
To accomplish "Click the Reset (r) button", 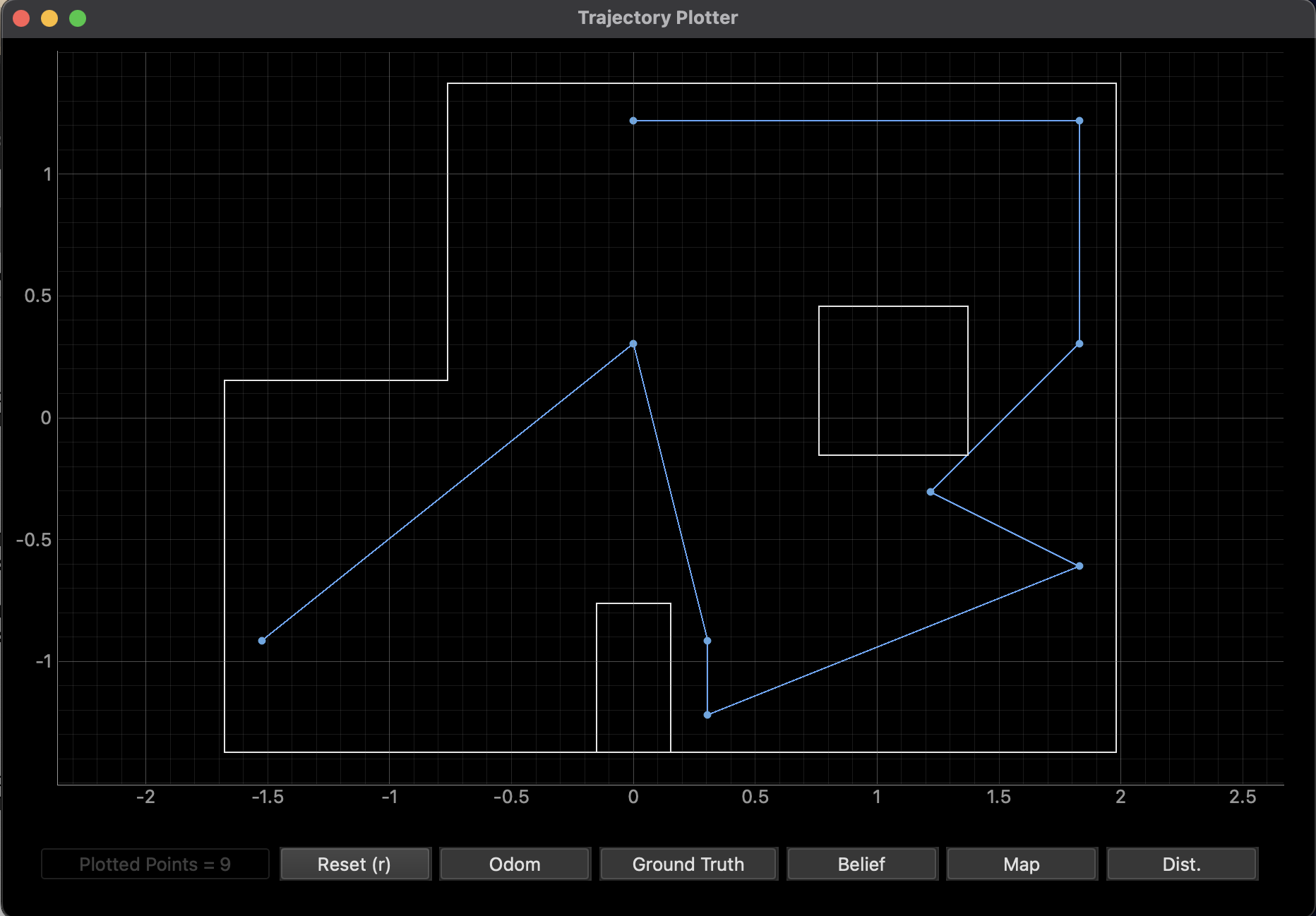I will tap(354, 864).
